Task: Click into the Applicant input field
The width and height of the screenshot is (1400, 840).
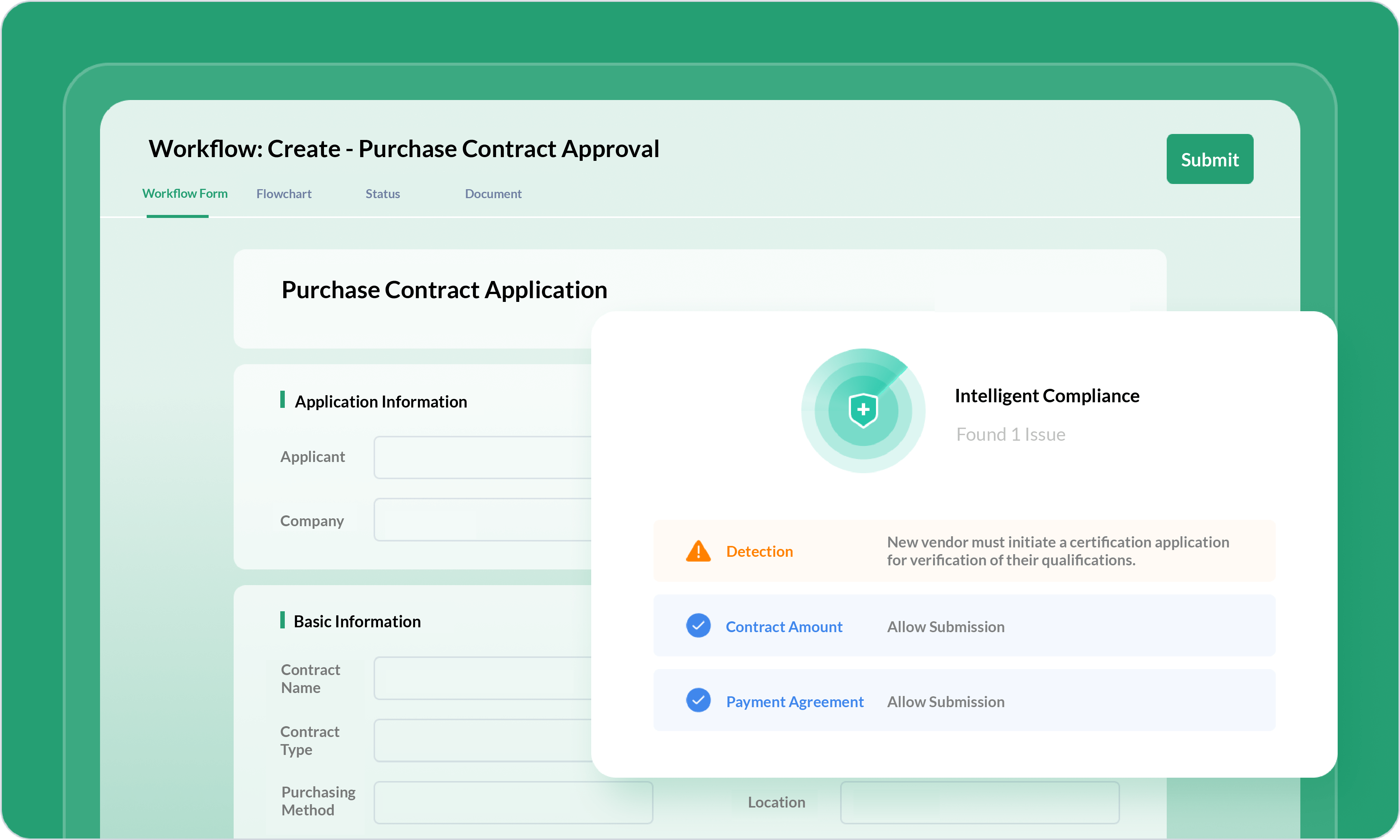Action: pos(482,458)
